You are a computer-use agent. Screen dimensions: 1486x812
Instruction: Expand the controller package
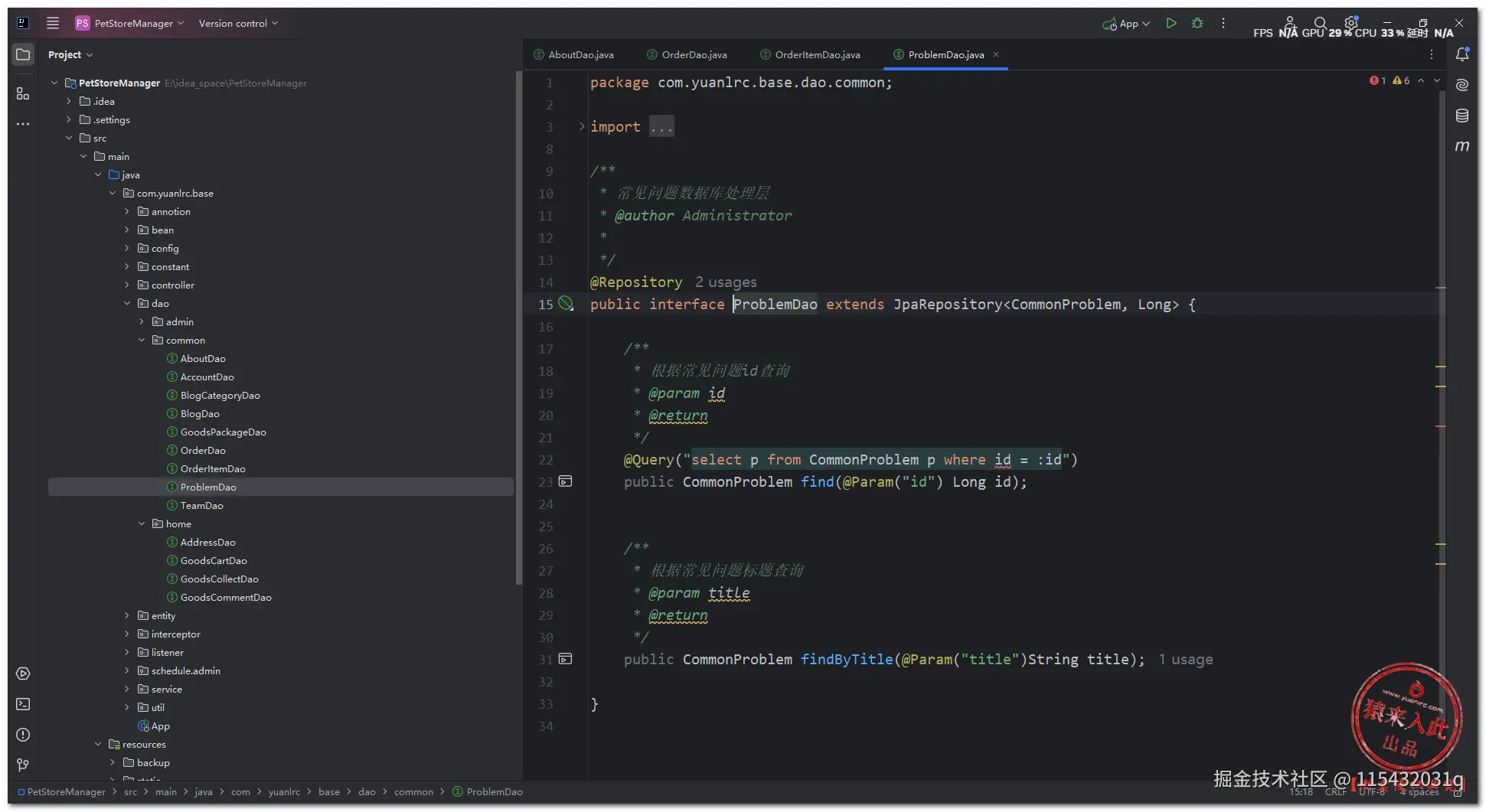[x=127, y=285]
